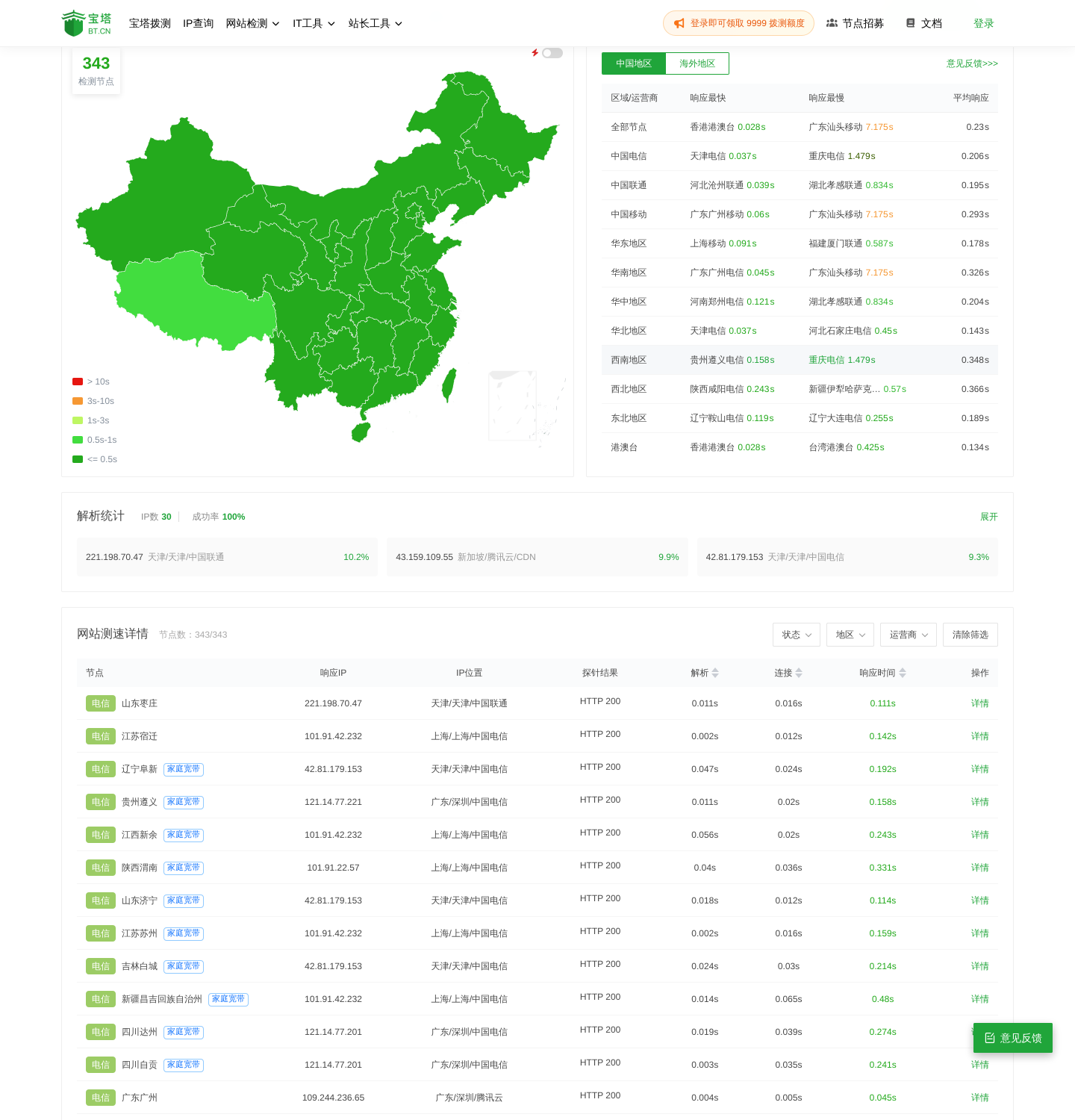1075x1120 pixels.
Task: Click the 清除筛选 button
Action: tap(970, 635)
